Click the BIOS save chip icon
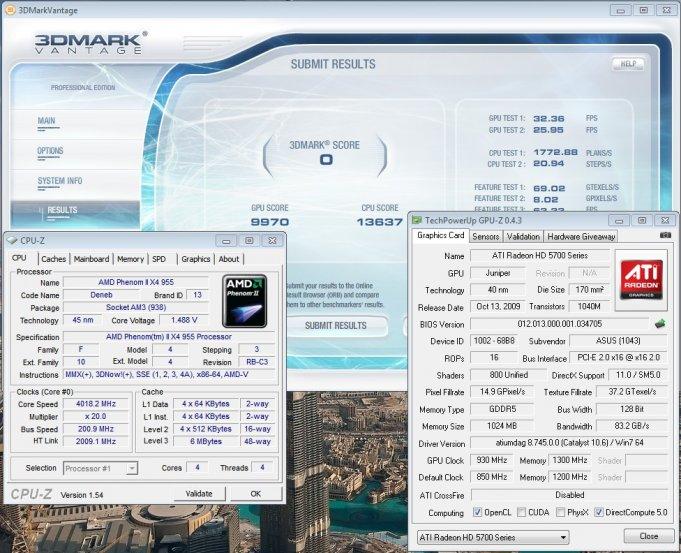This screenshot has width=681, height=553. coord(660,324)
